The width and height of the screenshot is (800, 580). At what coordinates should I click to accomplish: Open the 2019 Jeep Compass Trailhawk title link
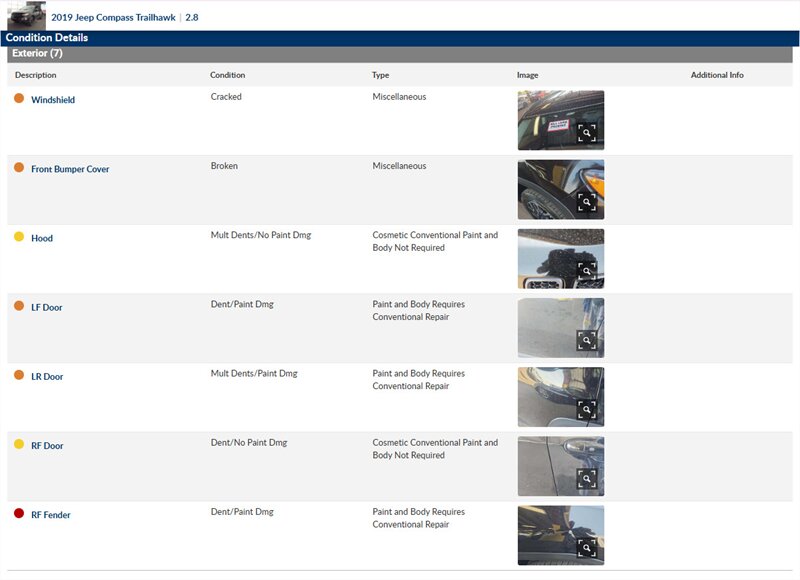[x=113, y=17]
